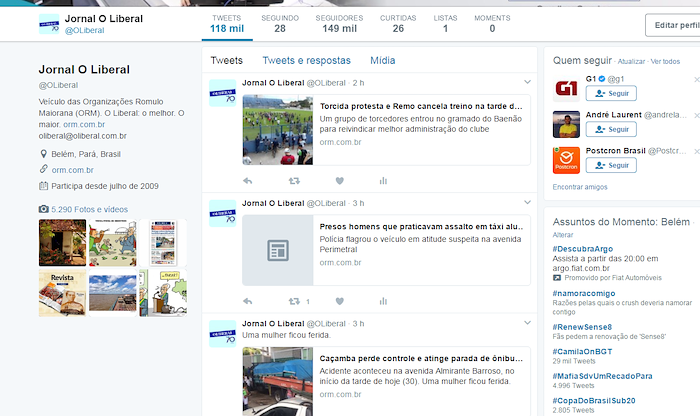Retweet the Torcida protesta tweet
700x416 pixels.
coord(294,181)
